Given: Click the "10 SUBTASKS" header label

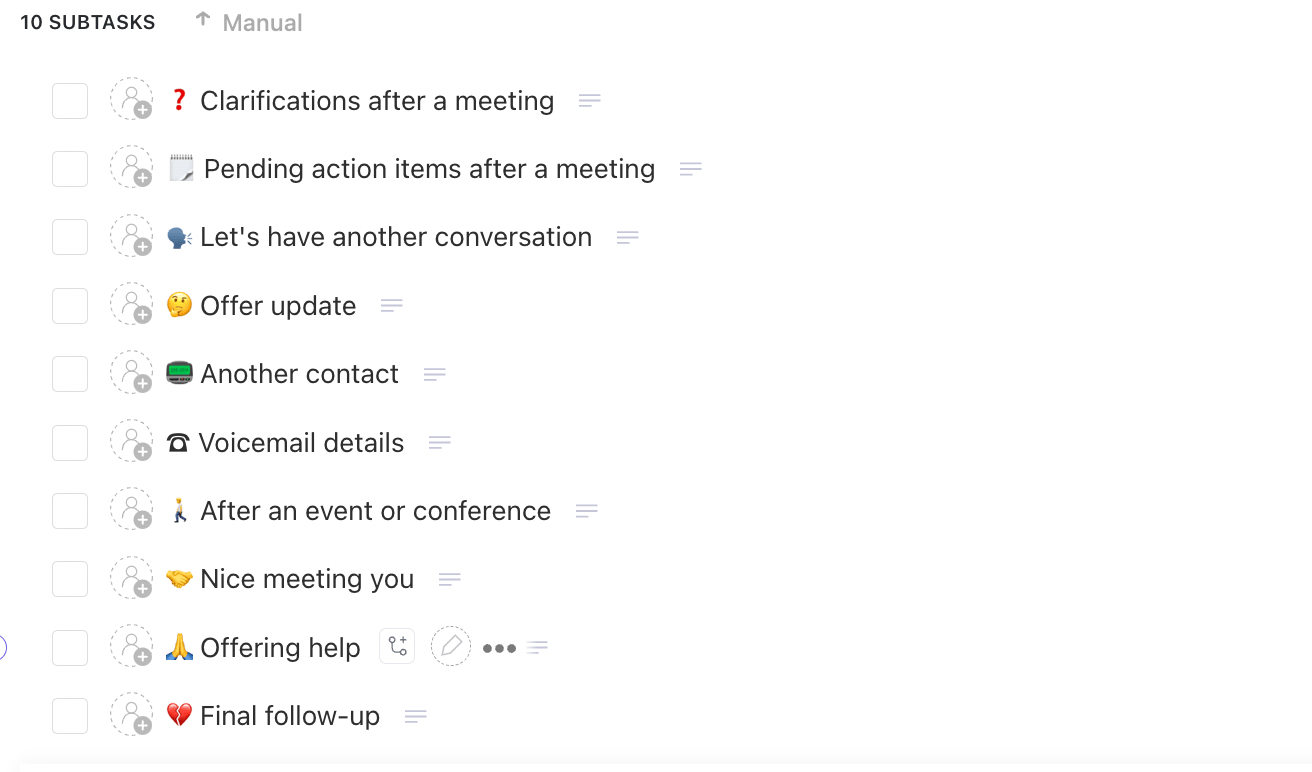Looking at the screenshot, I should point(88,22).
